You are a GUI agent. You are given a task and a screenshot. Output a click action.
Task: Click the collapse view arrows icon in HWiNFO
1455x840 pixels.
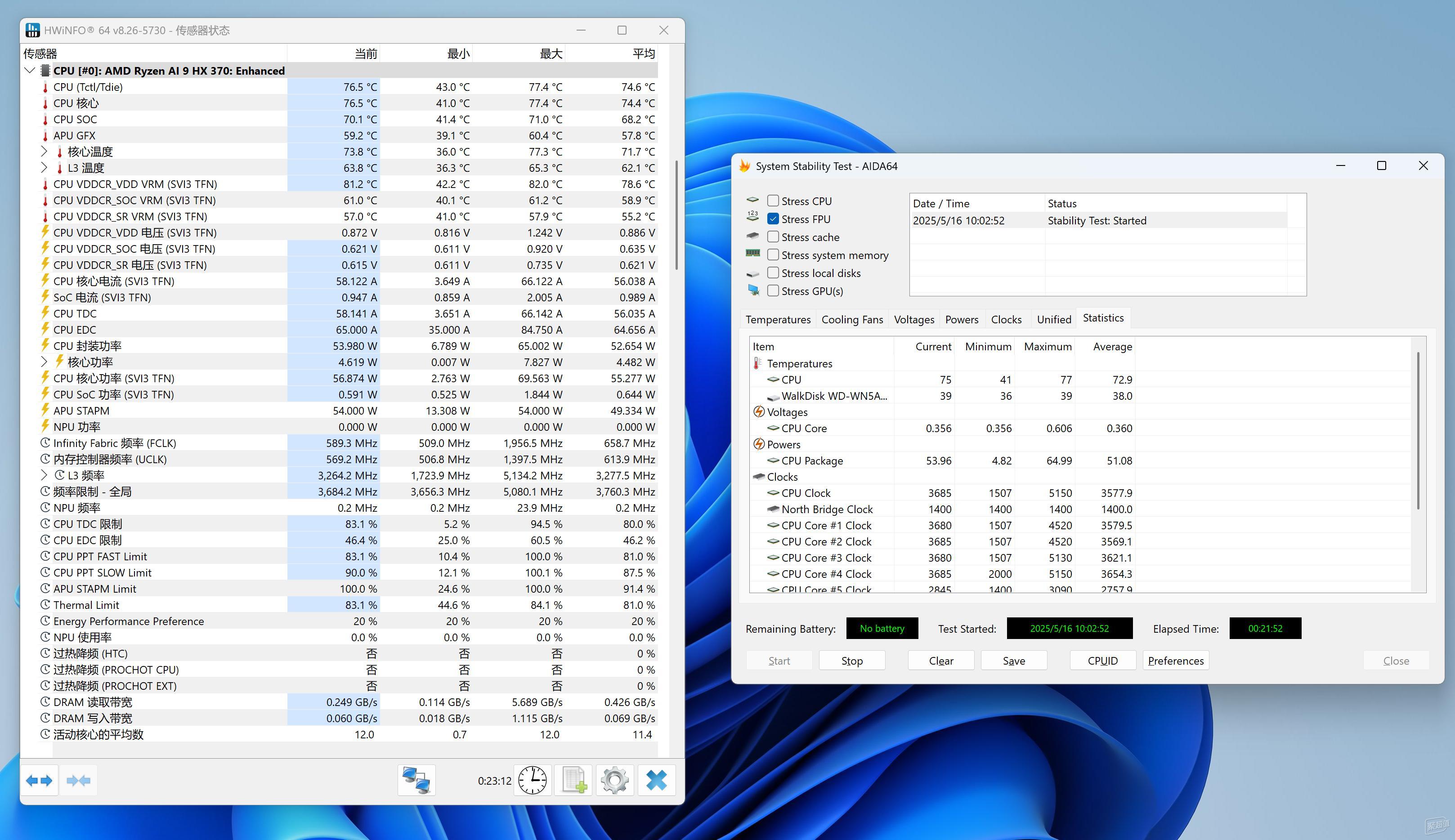(x=78, y=781)
